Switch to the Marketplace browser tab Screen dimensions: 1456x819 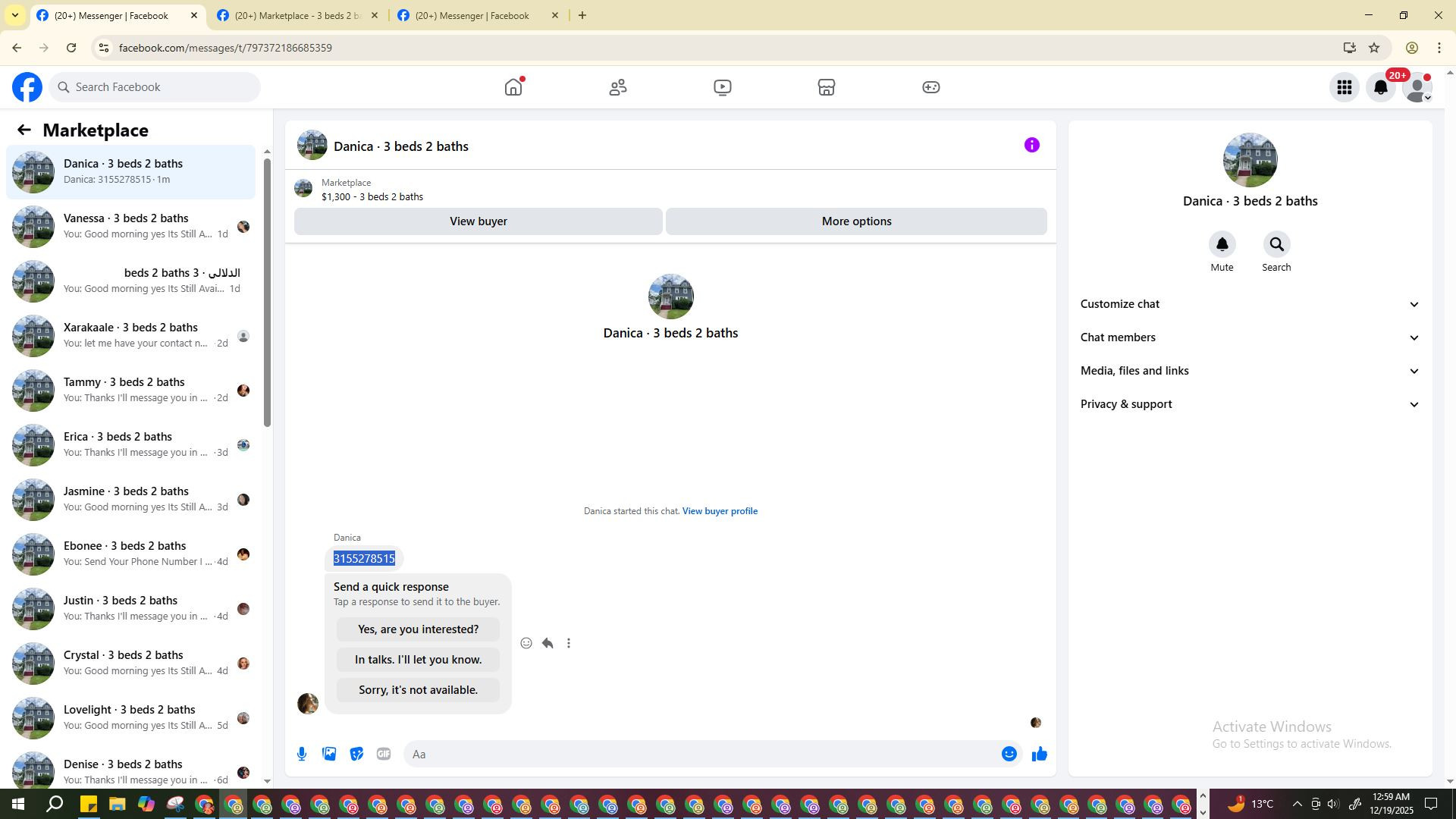point(297,15)
